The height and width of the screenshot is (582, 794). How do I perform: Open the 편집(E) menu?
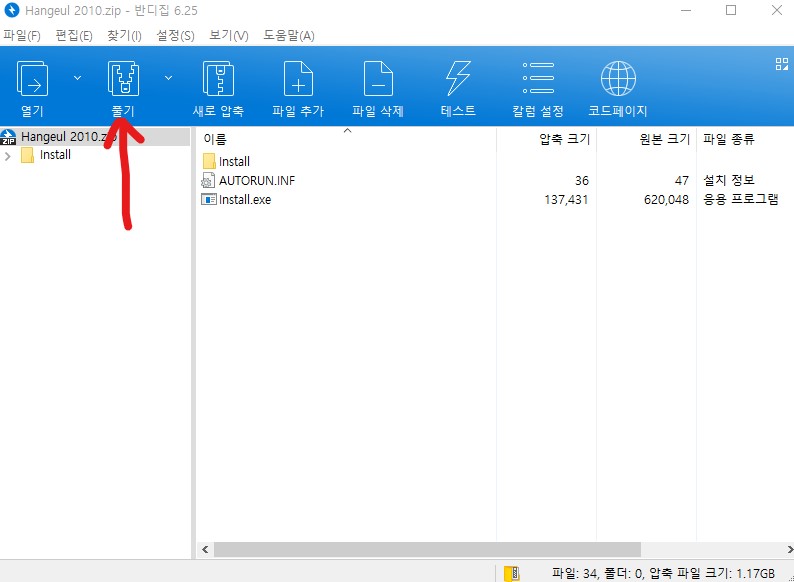tap(74, 36)
